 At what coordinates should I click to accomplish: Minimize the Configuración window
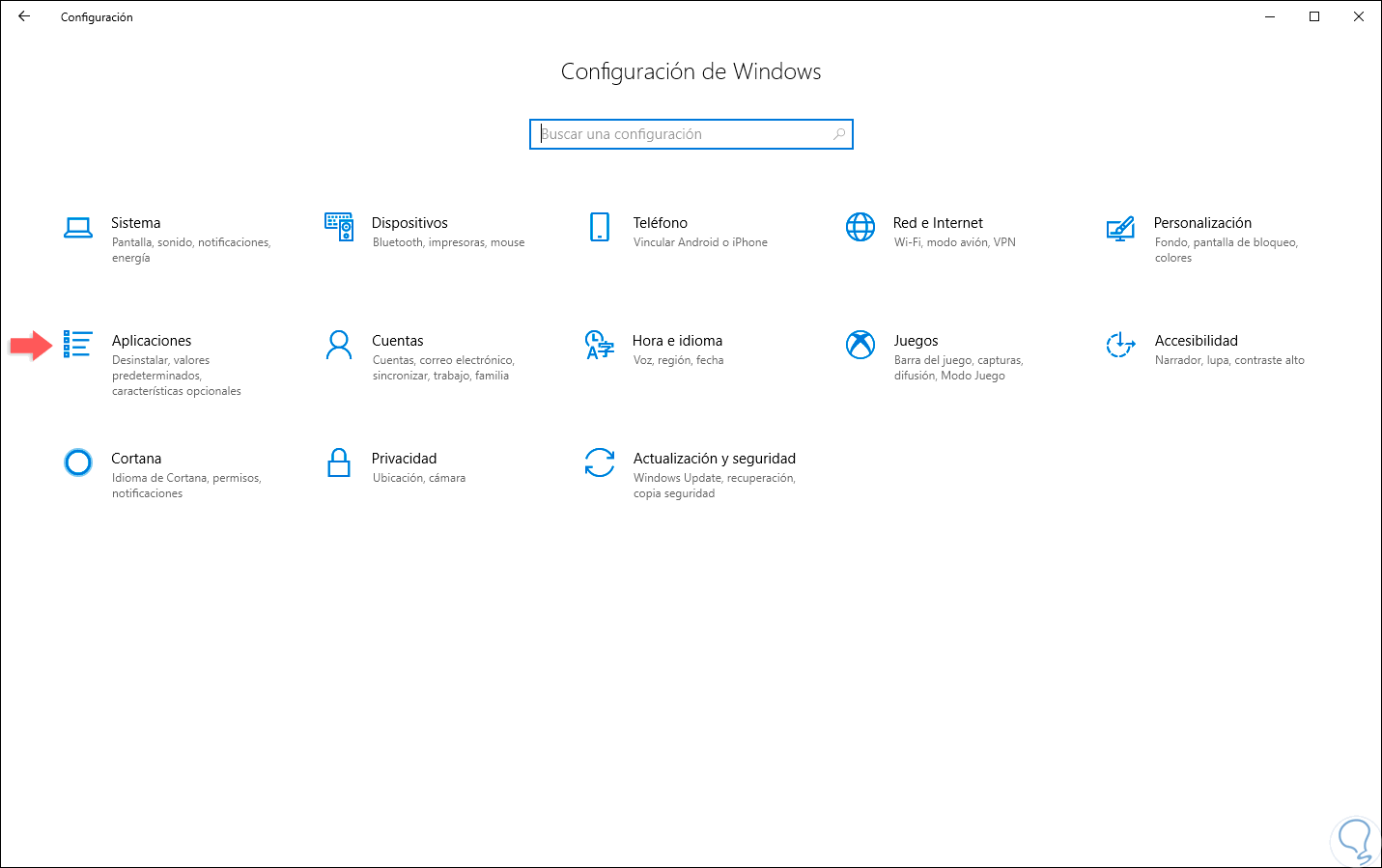[1270, 16]
